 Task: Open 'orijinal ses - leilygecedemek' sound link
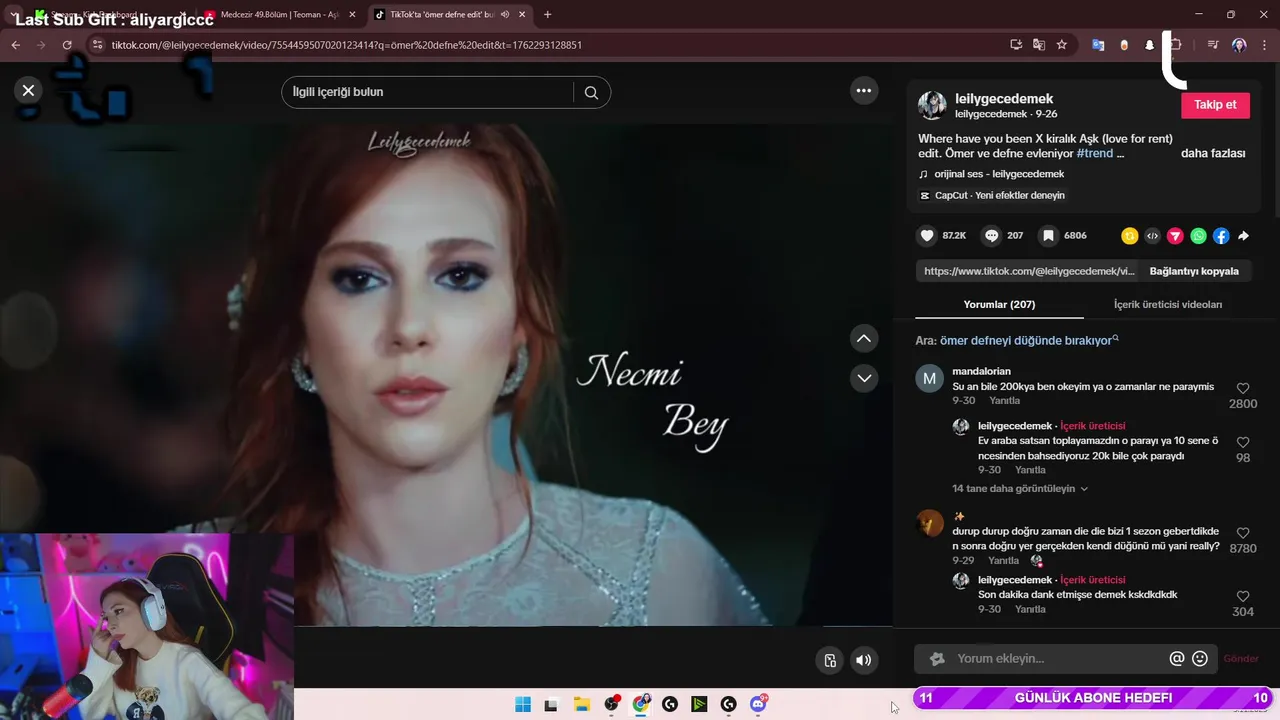[999, 174]
